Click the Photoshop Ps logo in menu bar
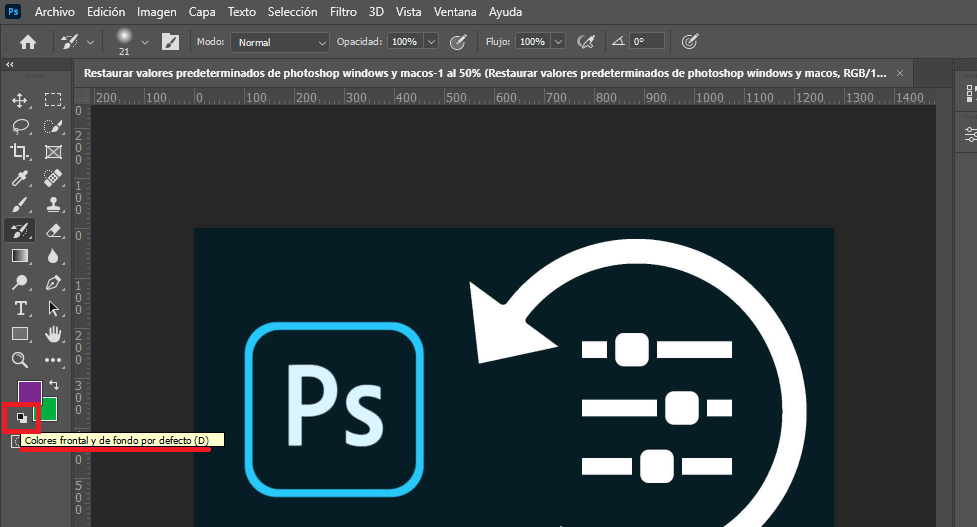The width and height of the screenshot is (977, 527). tap(13, 11)
